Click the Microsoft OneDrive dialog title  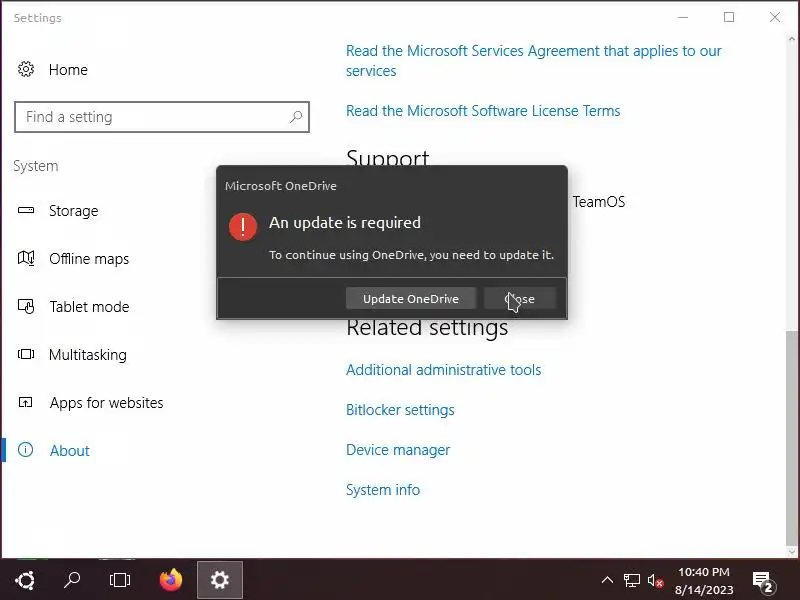tap(281, 186)
